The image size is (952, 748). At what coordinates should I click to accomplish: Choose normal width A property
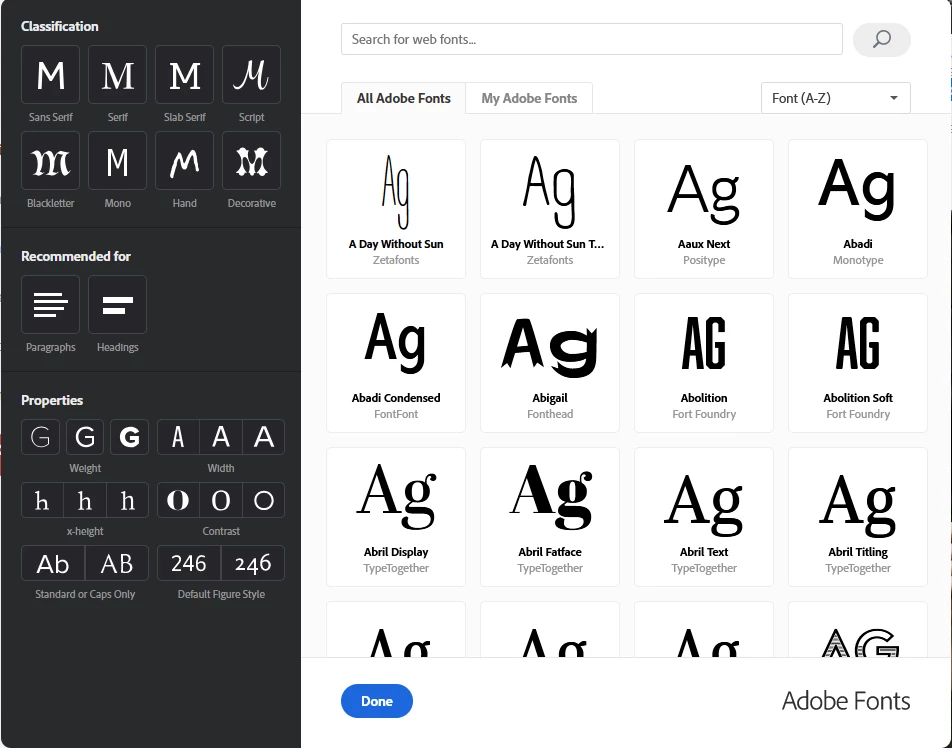click(x=221, y=437)
